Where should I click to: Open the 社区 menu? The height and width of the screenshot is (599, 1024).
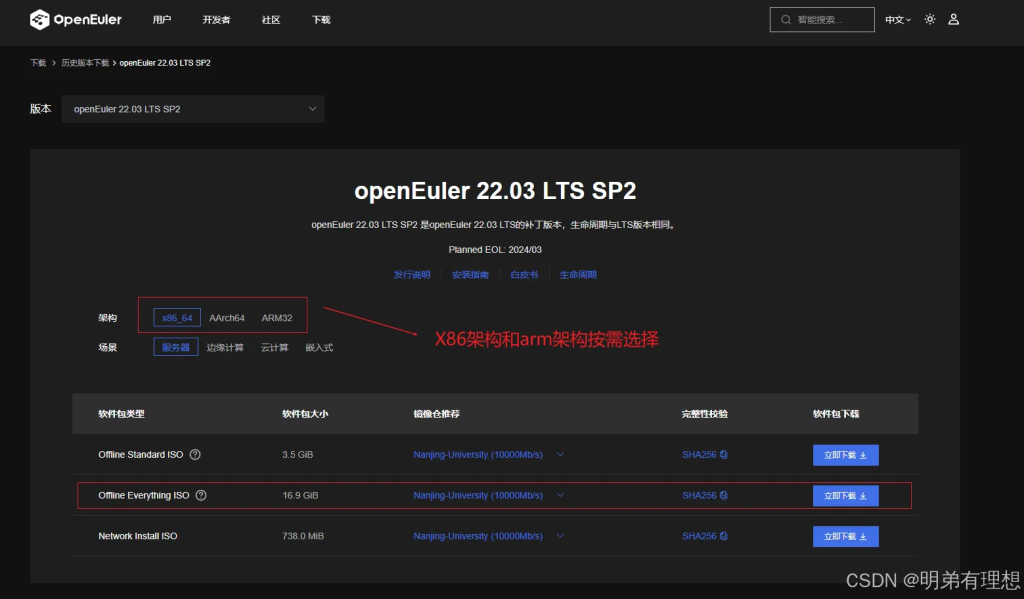(x=271, y=20)
